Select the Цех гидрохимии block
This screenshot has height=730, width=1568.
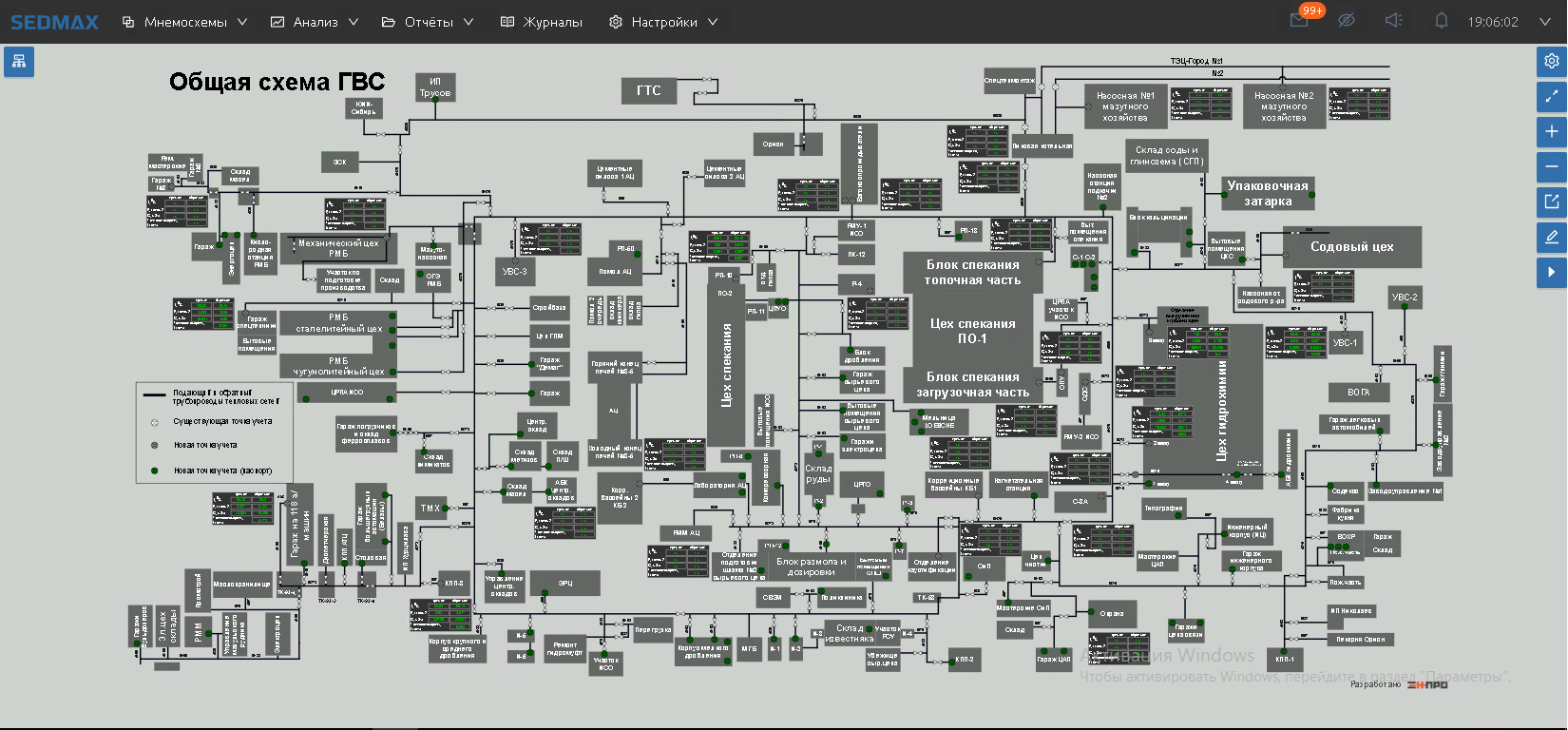1222,409
